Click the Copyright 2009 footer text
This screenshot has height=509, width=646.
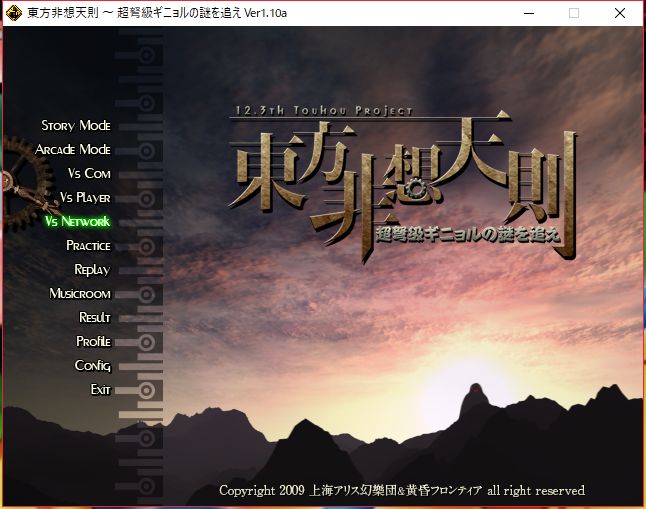pos(402,490)
